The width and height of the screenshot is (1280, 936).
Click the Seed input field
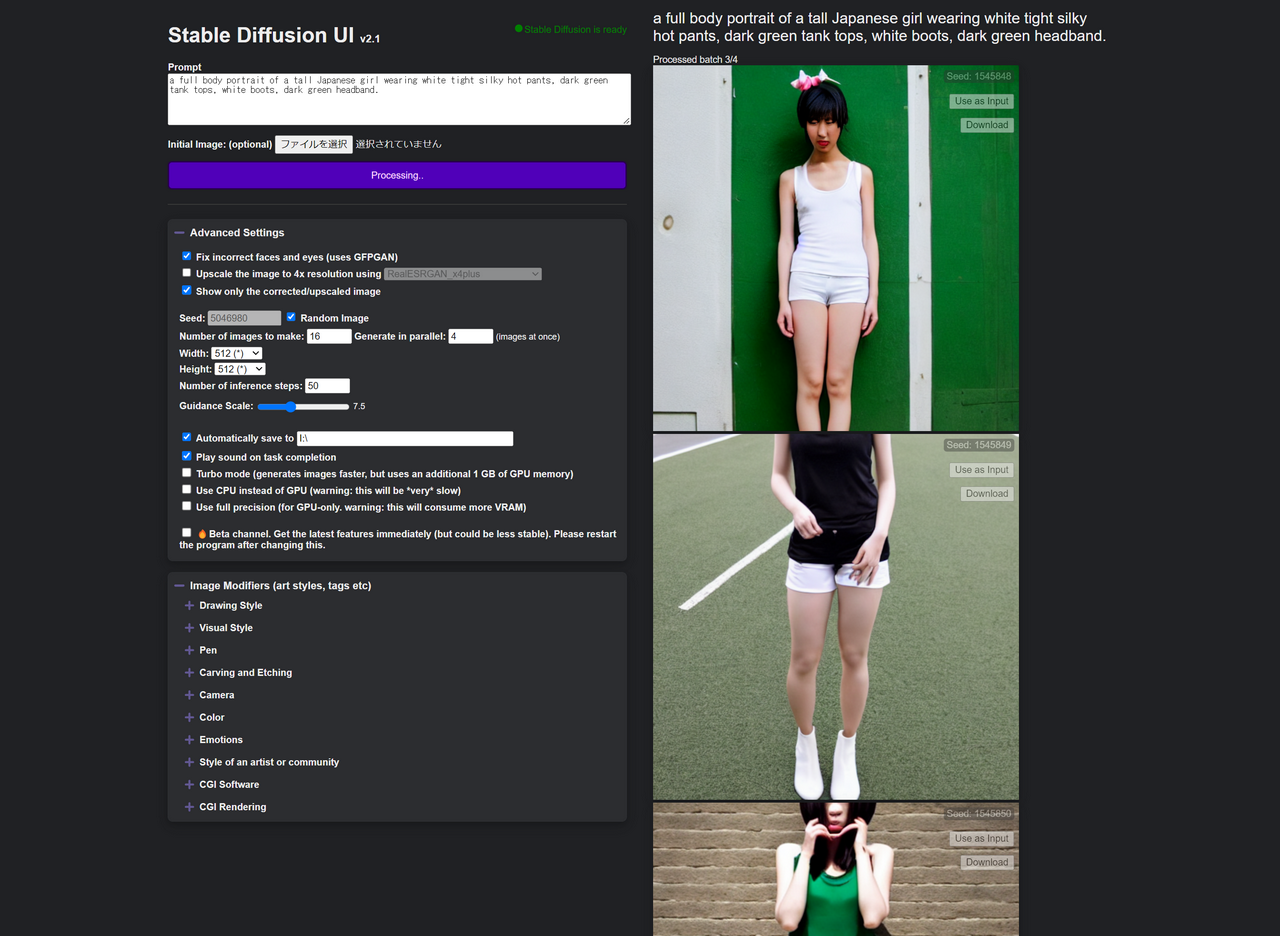(x=244, y=316)
